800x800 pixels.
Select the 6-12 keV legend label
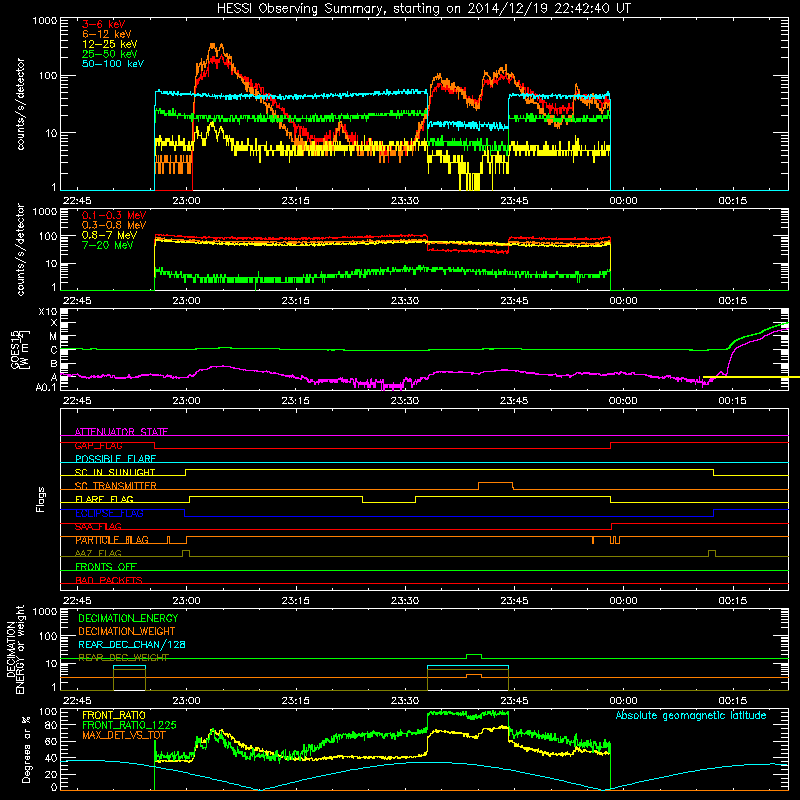pos(106,34)
